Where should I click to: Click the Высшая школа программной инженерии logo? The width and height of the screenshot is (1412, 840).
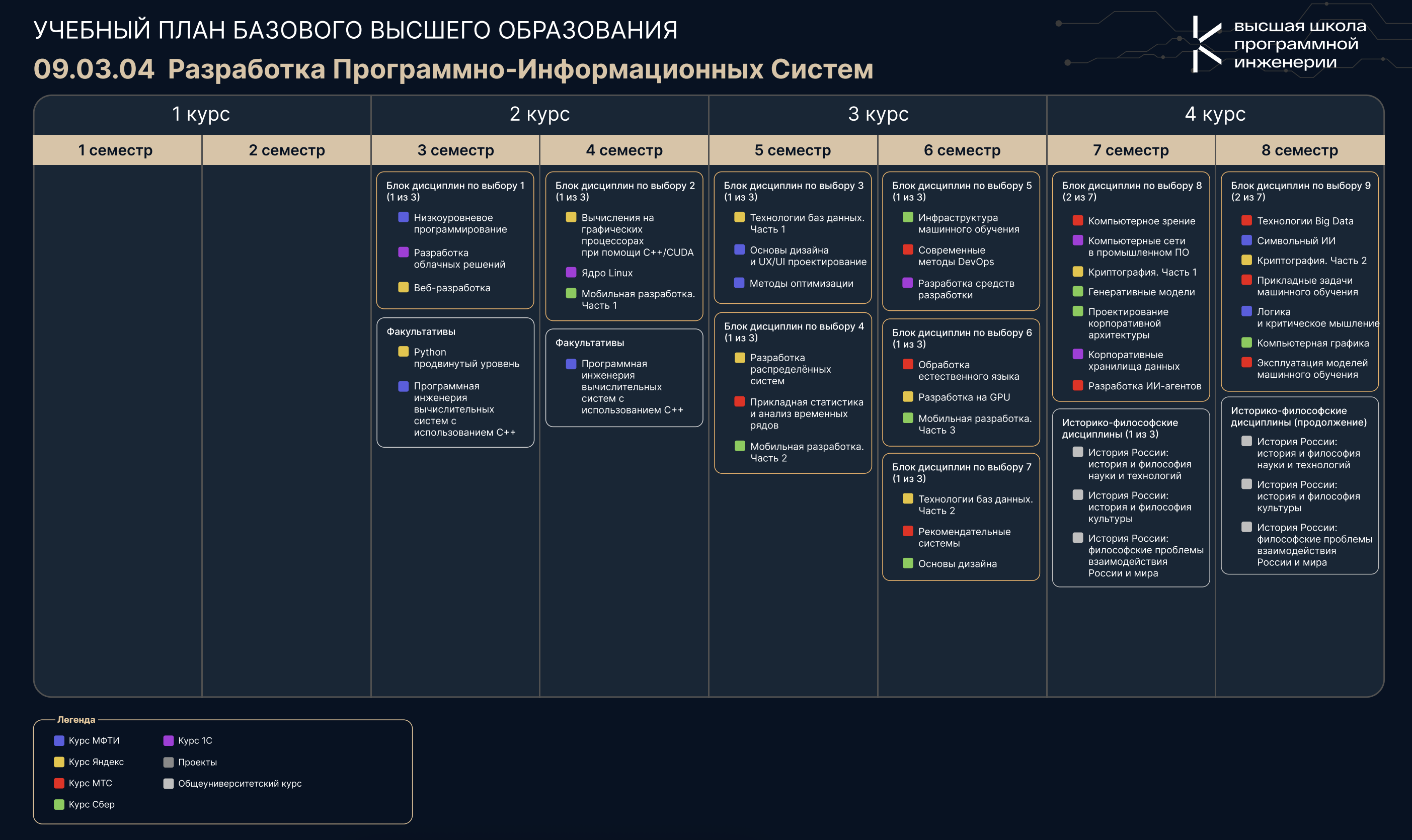coord(1279,44)
